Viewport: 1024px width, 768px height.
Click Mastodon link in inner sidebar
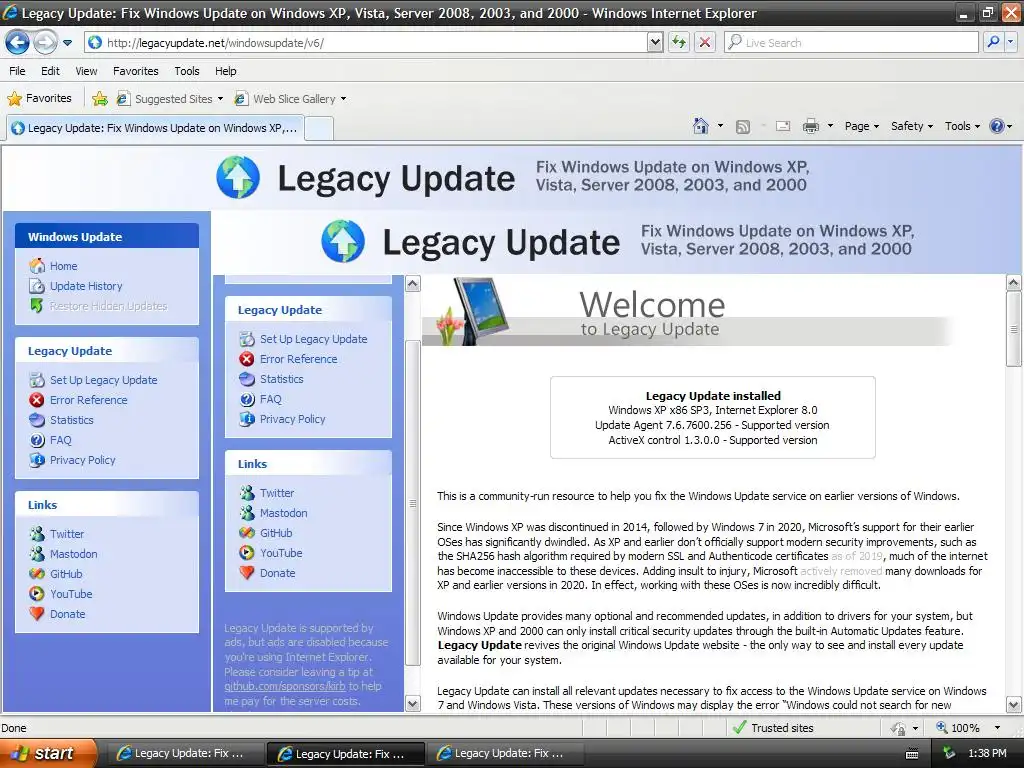[283, 513]
